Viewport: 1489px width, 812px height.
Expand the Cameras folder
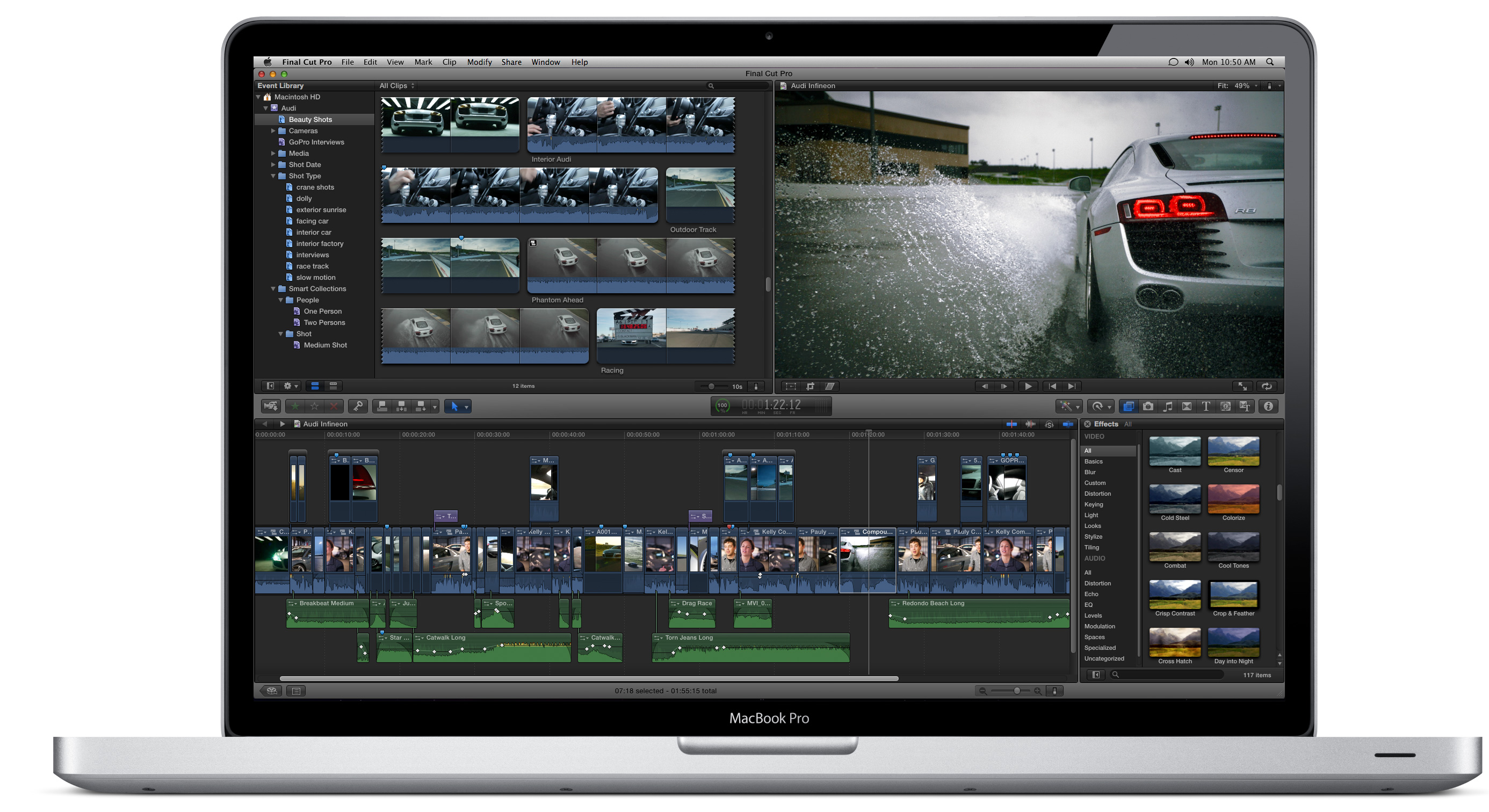click(273, 130)
